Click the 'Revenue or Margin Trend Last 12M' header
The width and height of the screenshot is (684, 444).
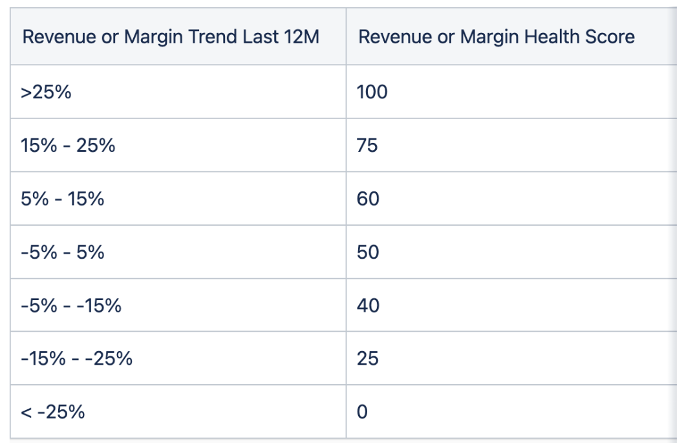point(178,36)
